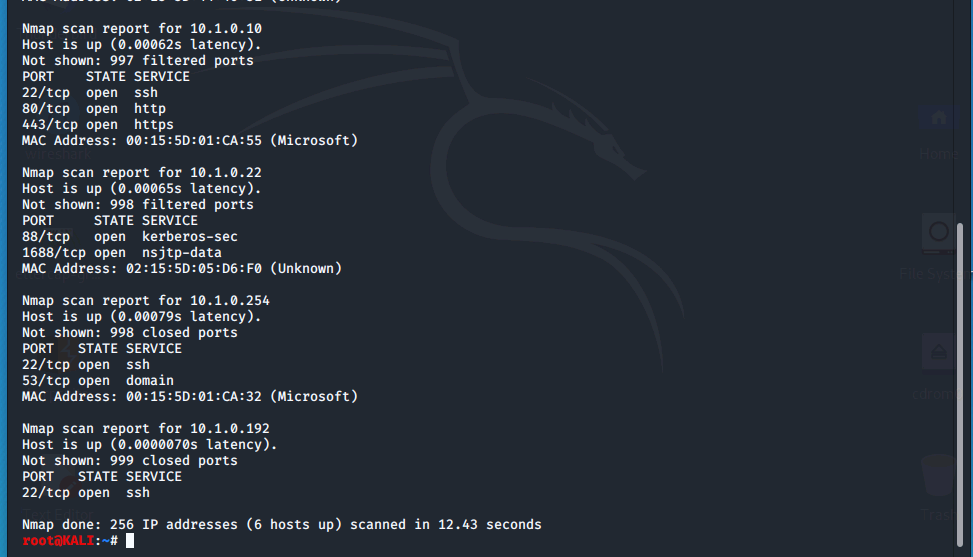Click the '88/tcp open kerberos-sec' line
The image size is (973, 557).
[x=130, y=237]
